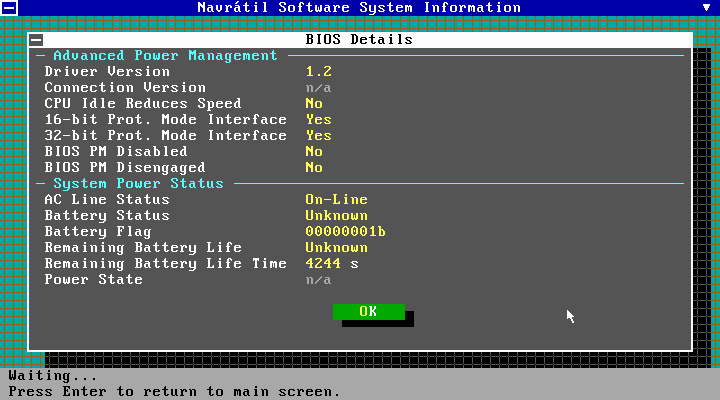Click the On-Line value
The height and width of the screenshot is (400, 720).
(336, 200)
